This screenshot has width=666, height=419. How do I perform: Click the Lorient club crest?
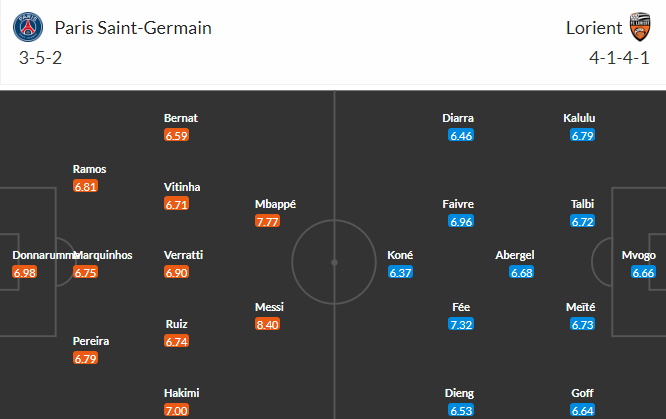click(x=640, y=27)
